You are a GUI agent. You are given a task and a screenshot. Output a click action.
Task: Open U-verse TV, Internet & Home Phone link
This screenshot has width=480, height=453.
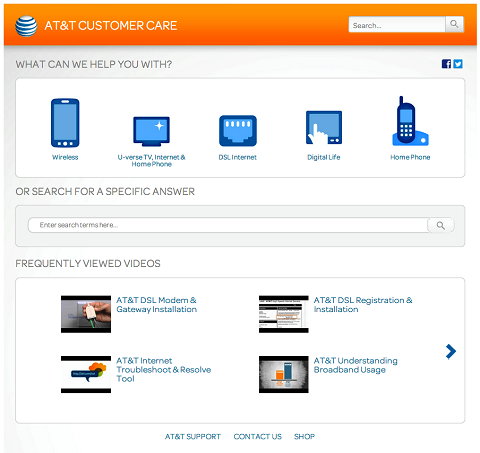pos(151,161)
